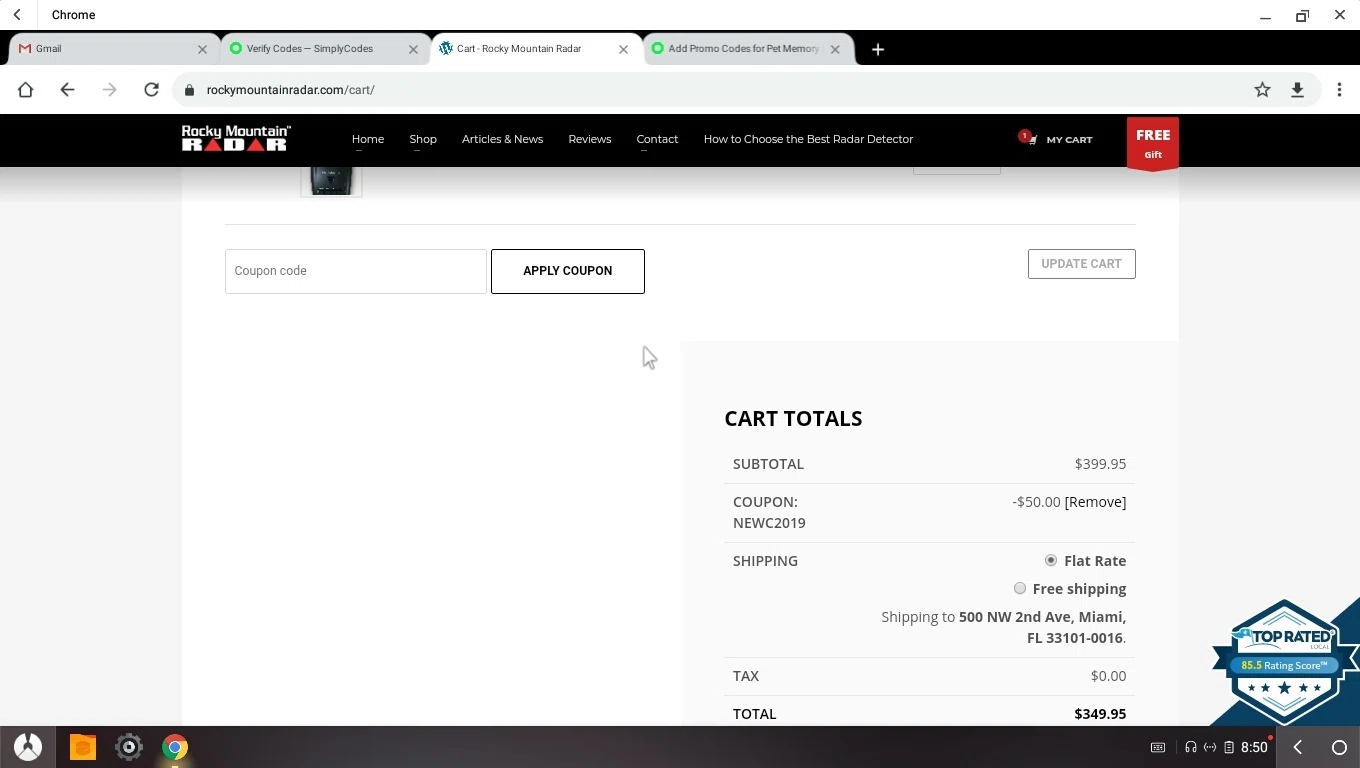Image resolution: width=1360 pixels, height=768 pixels.
Task: Click the taskbar back chevron
Action: pos(1298,747)
